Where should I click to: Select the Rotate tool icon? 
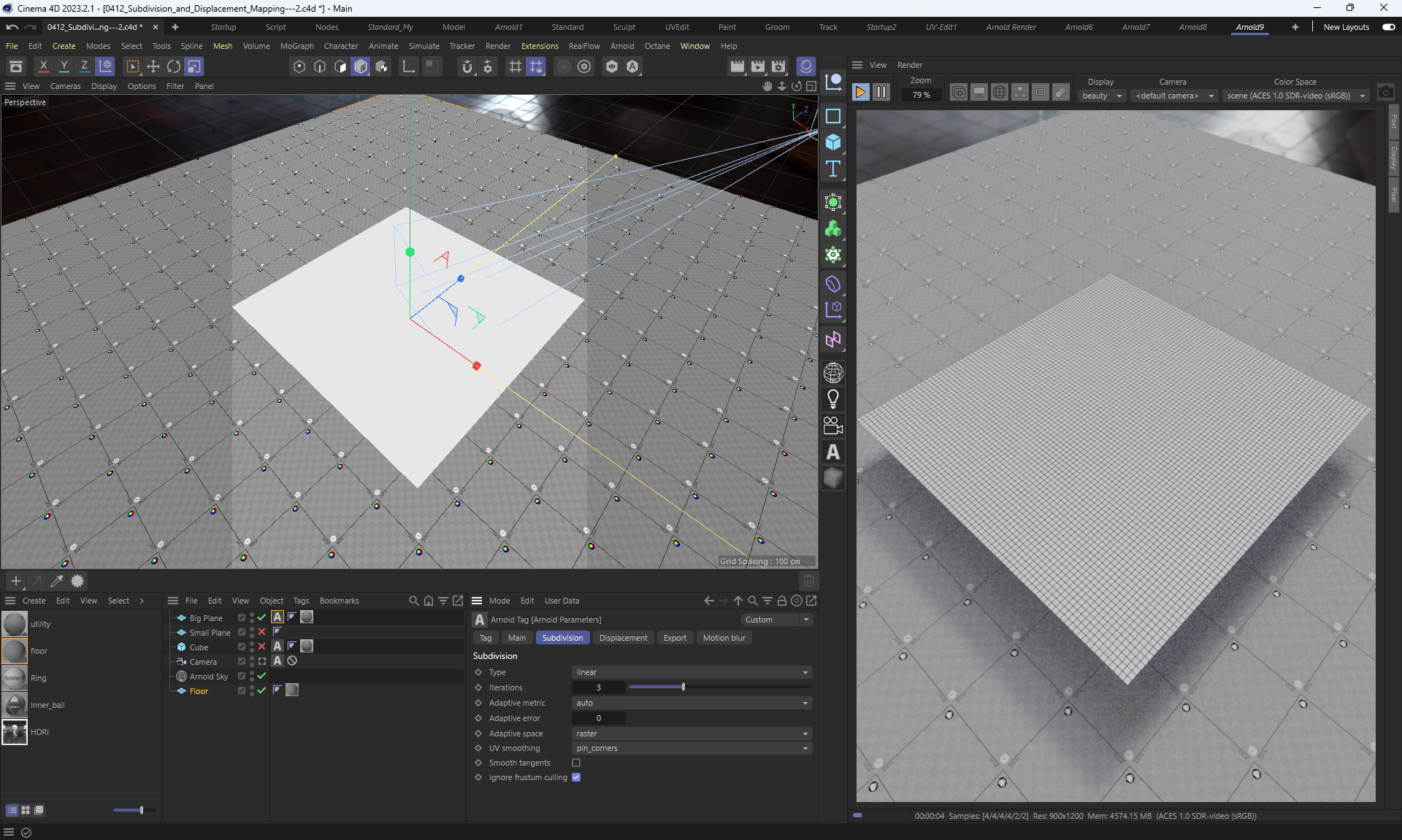tap(174, 66)
